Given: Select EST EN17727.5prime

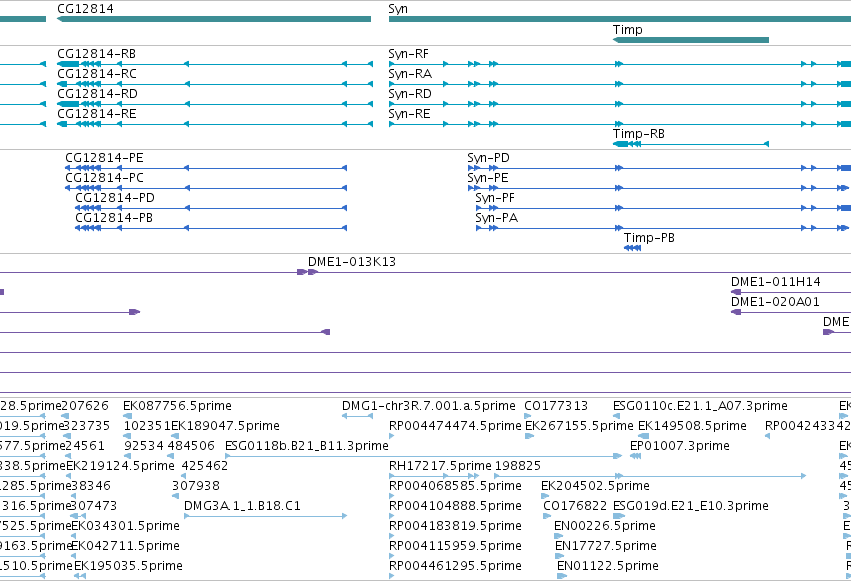Looking at the screenshot, I should click(606, 546).
